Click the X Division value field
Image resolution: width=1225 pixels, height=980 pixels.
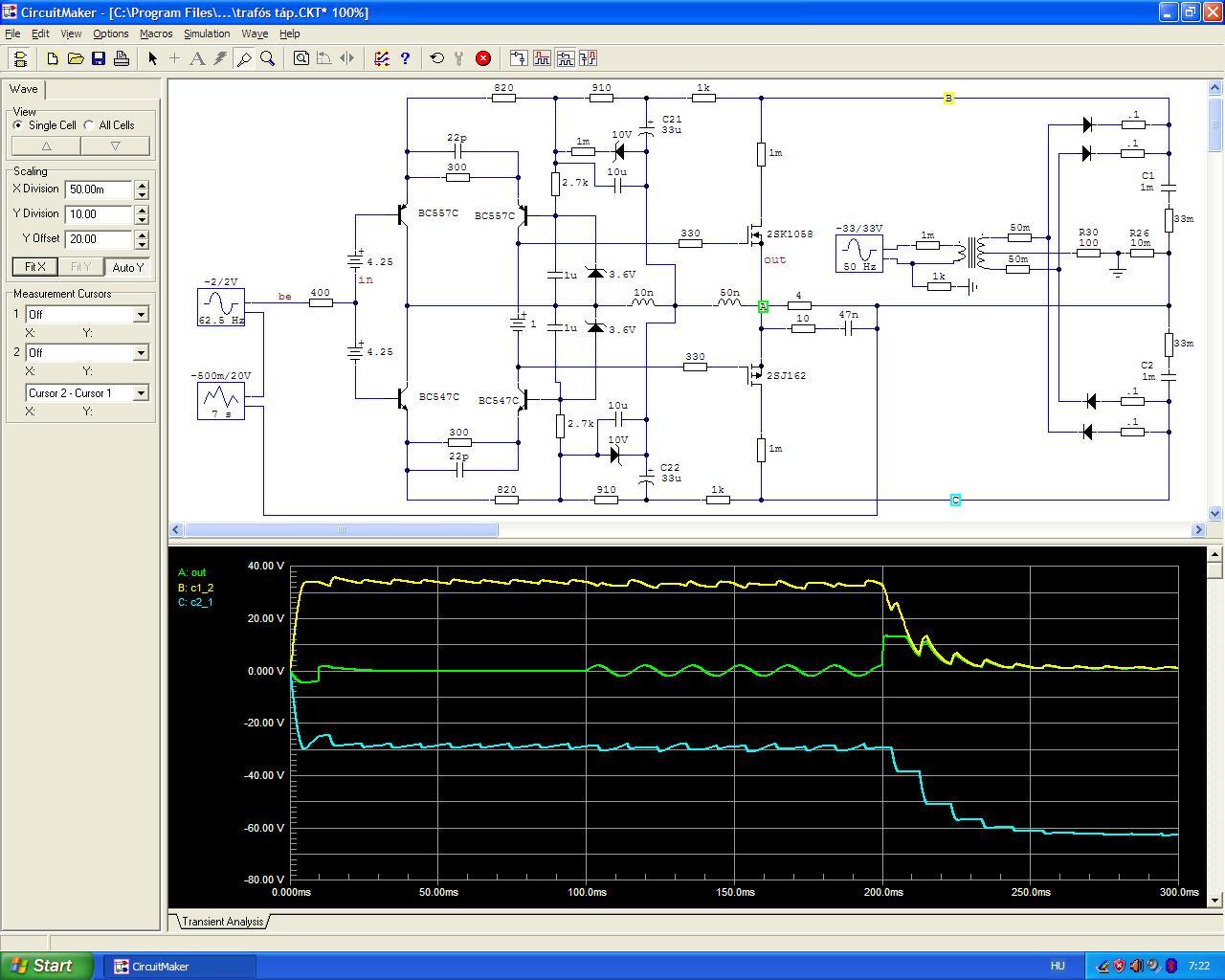pyautogui.click(x=99, y=189)
